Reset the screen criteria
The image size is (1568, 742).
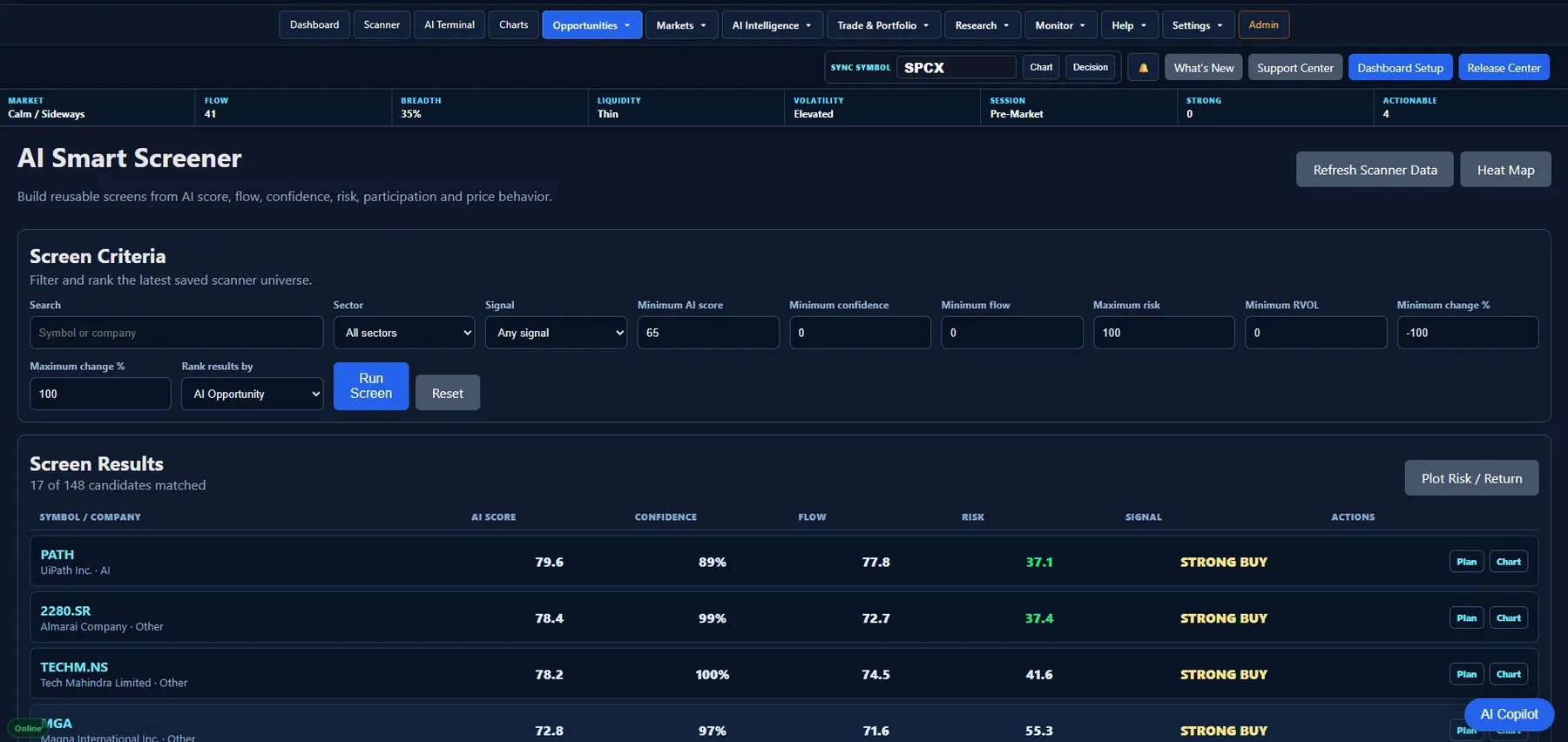tap(447, 393)
